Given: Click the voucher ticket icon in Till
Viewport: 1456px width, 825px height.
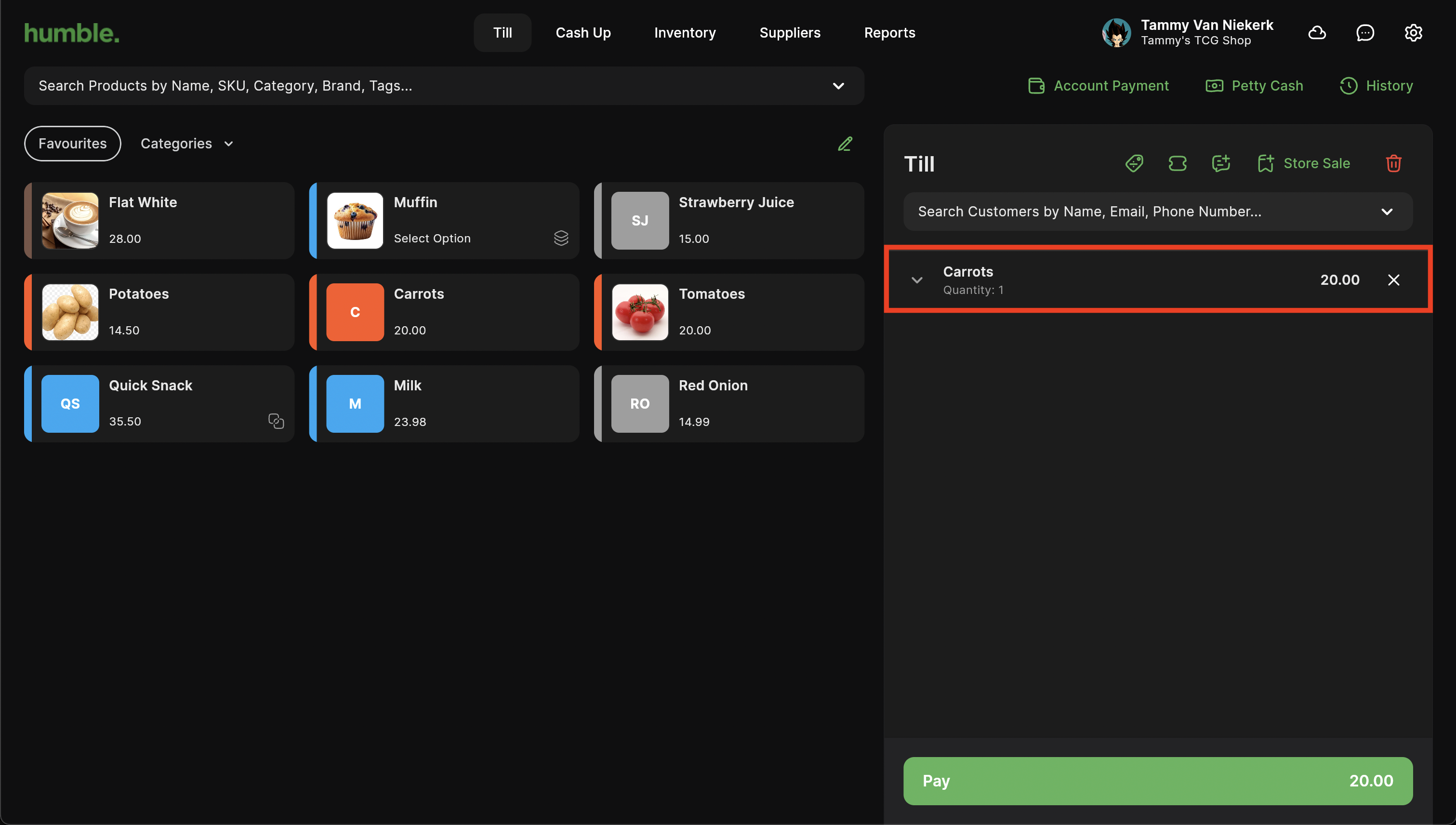Looking at the screenshot, I should tap(1177, 163).
